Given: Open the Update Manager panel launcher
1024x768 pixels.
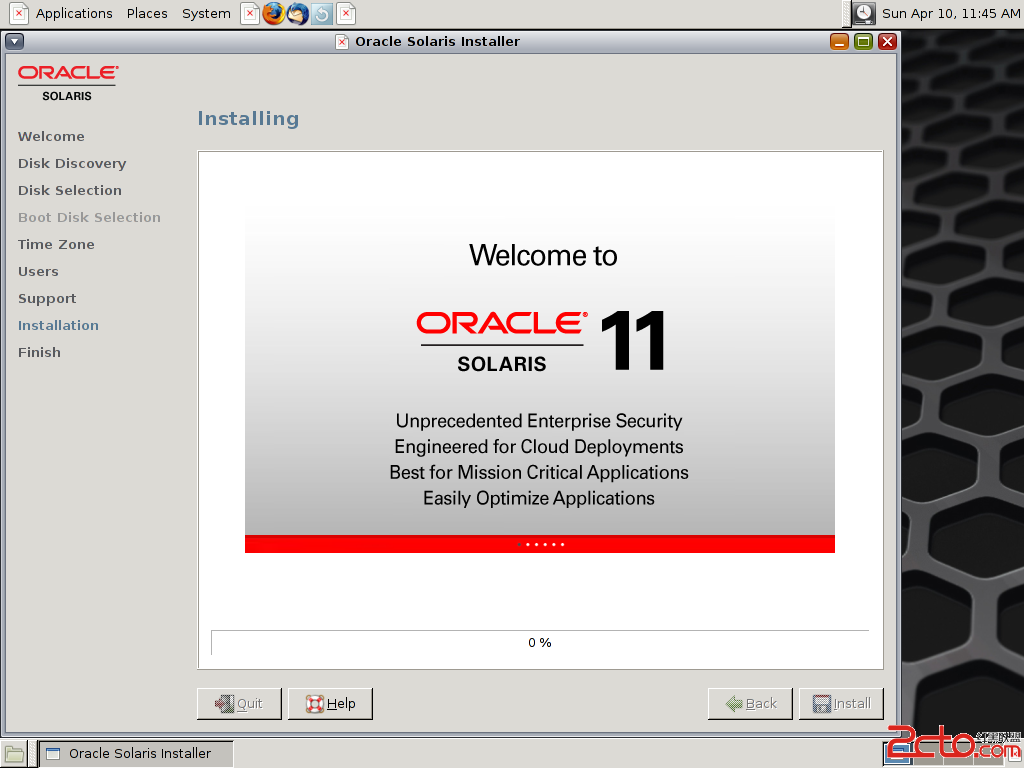Looking at the screenshot, I should pos(321,13).
